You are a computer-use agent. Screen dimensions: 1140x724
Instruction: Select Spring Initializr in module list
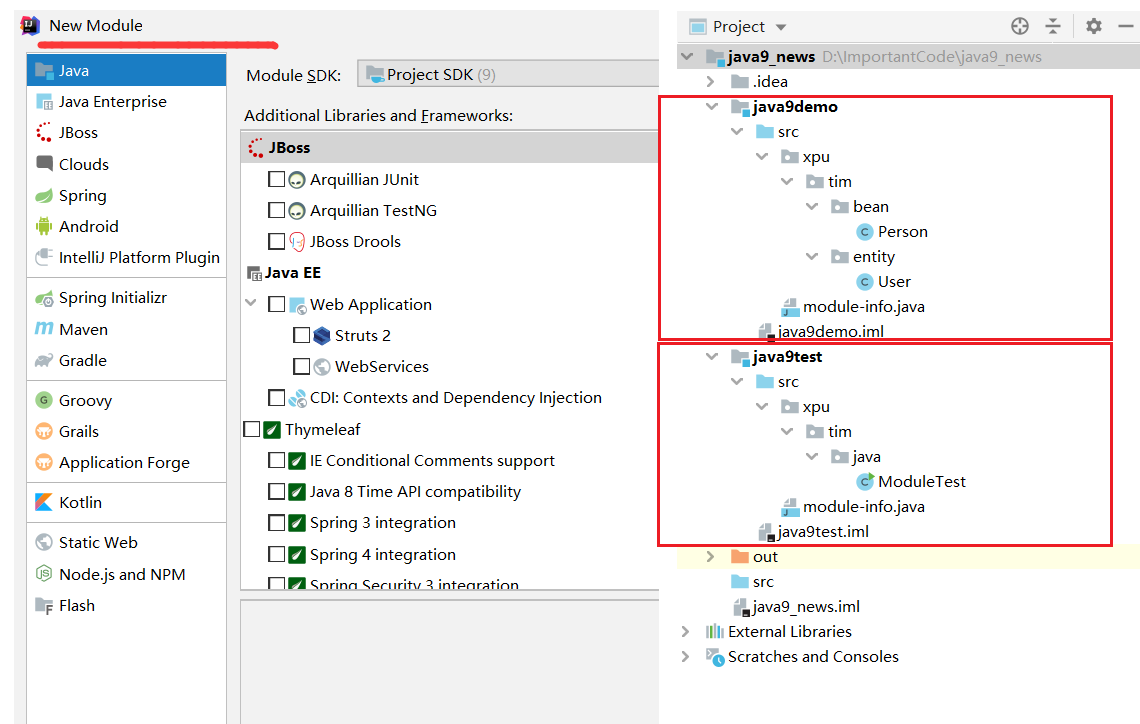click(112, 298)
